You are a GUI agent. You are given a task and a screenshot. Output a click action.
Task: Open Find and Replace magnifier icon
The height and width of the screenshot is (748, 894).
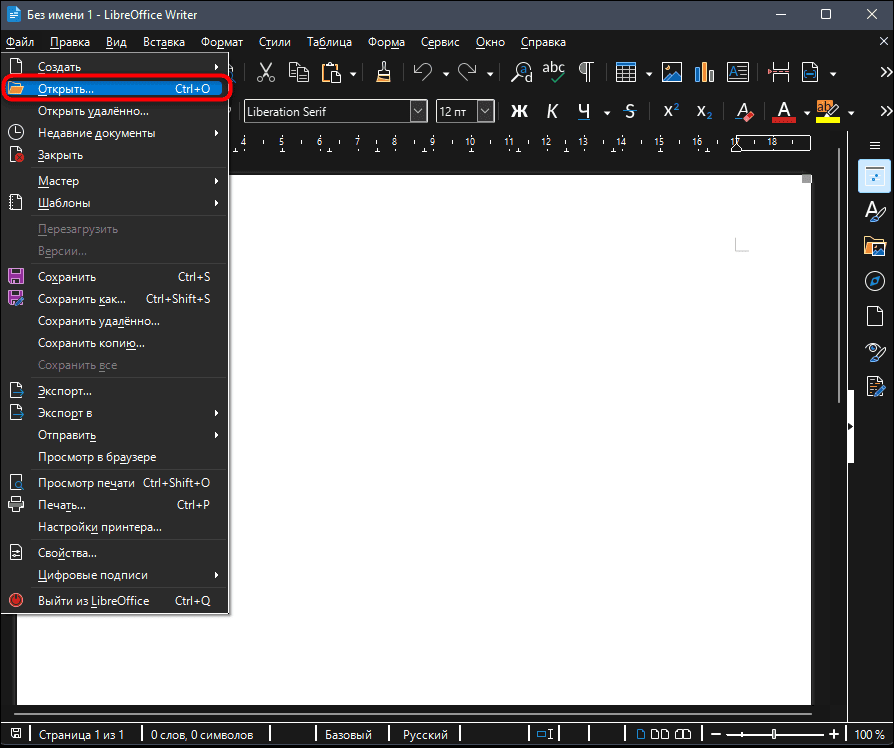[521, 72]
